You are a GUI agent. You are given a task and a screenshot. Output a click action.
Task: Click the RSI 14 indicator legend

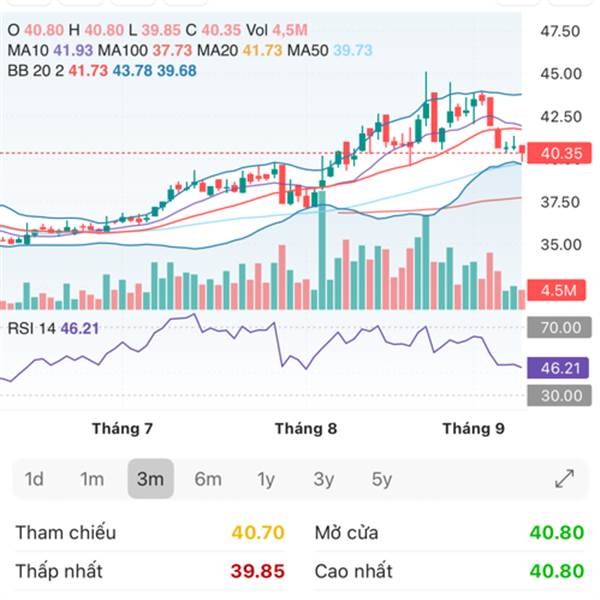(x=54, y=328)
